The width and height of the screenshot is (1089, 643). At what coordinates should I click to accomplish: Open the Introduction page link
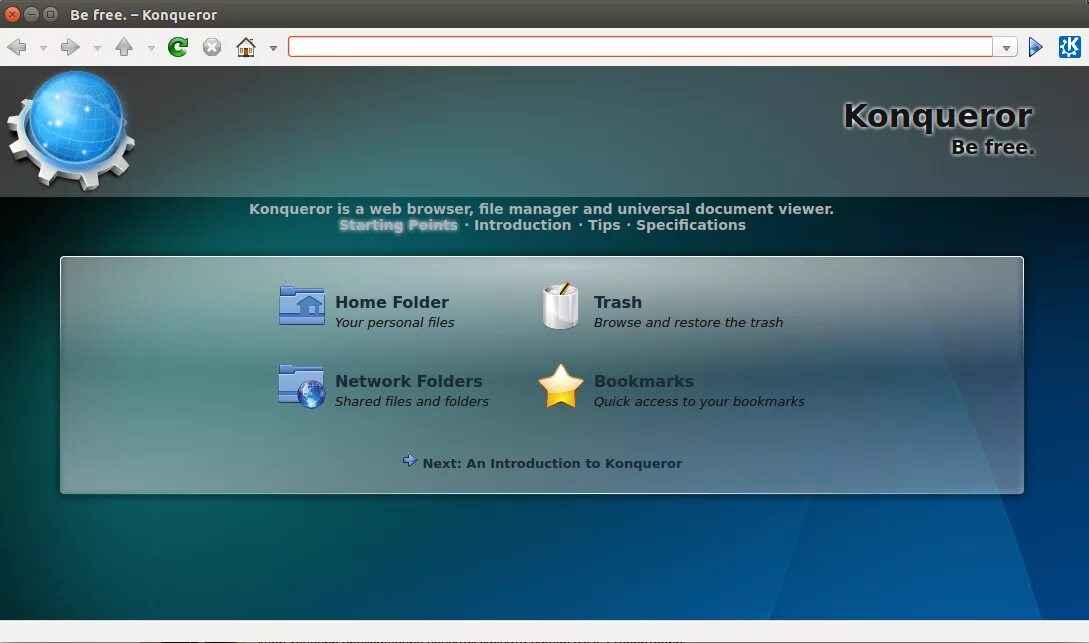pyautogui.click(x=522, y=225)
